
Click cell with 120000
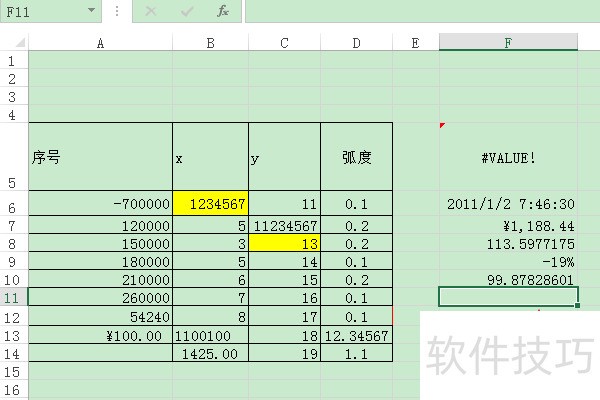pyautogui.click(x=100, y=225)
